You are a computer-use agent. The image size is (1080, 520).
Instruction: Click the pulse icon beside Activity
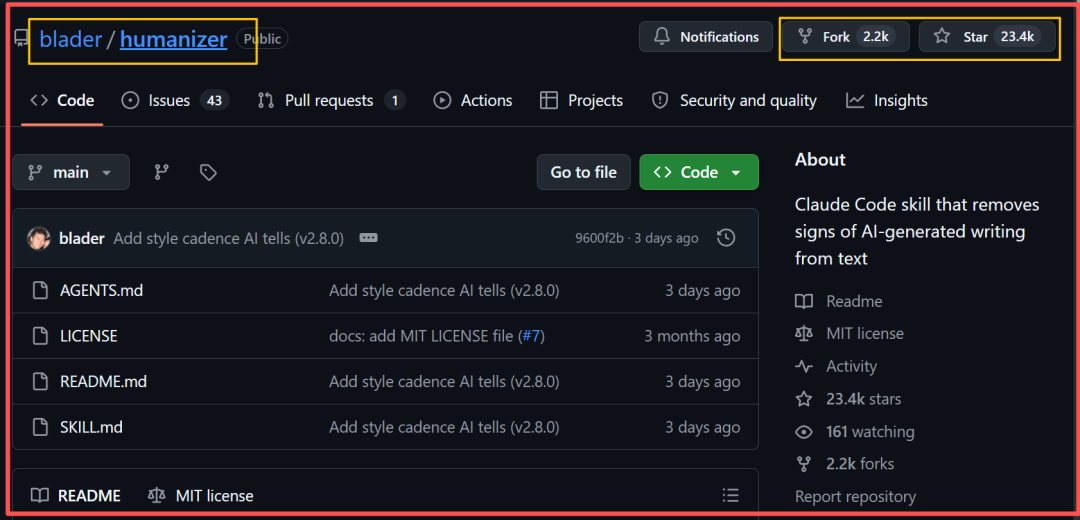pyautogui.click(x=804, y=366)
